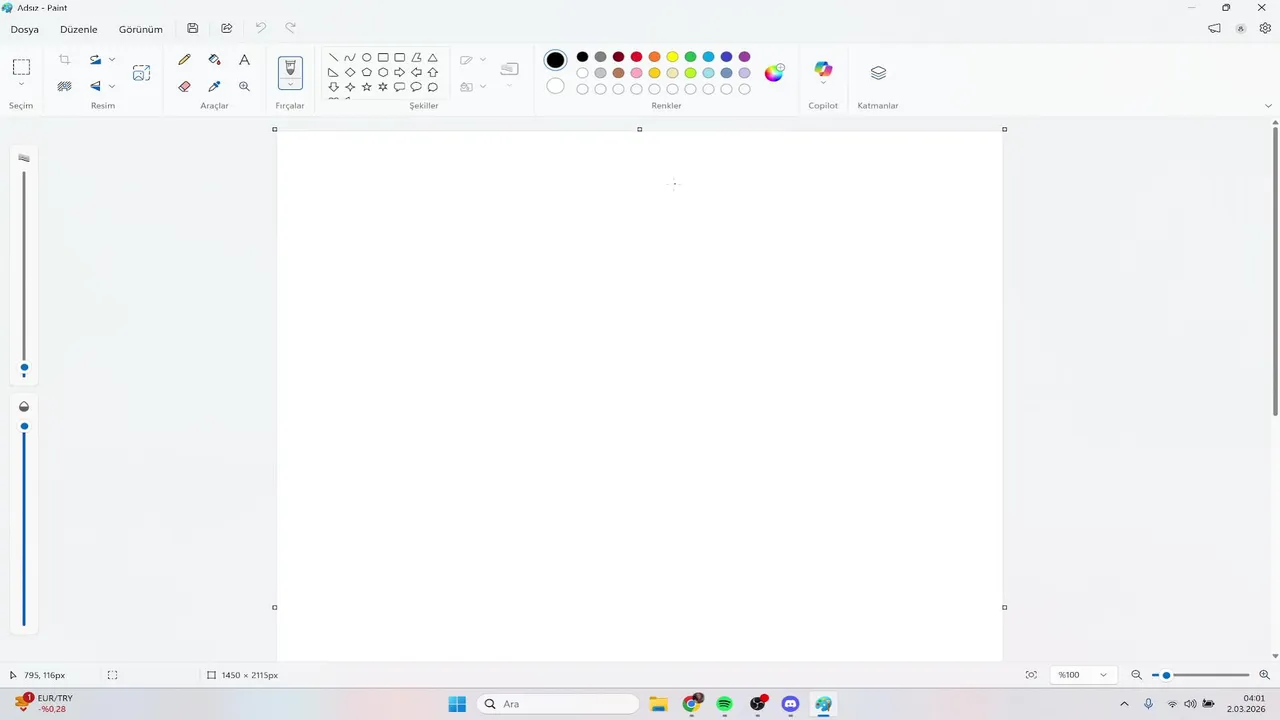
Task: Collapse the ribbon with the chevron
Action: [x=1269, y=105]
